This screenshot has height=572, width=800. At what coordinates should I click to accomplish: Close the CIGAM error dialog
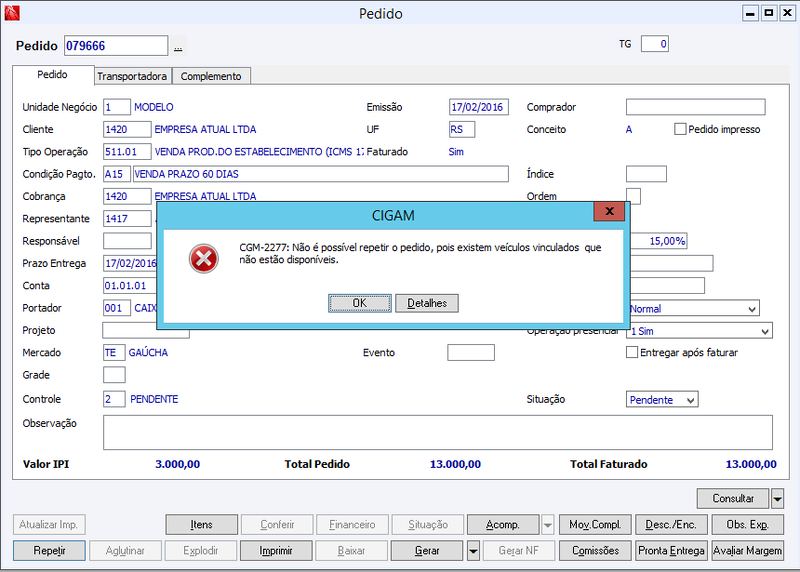(609, 211)
